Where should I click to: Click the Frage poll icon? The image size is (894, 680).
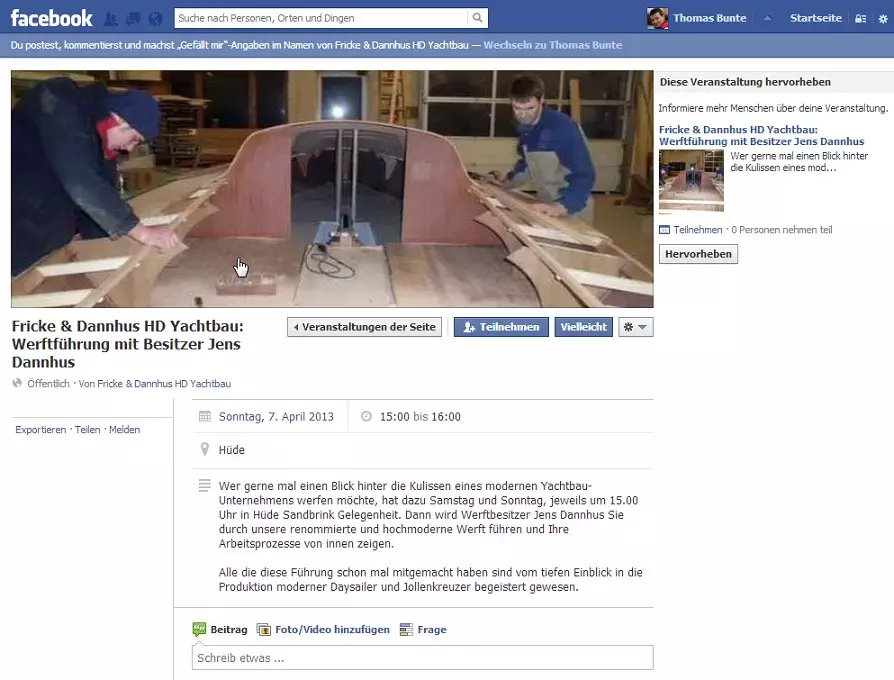pos(406,629)
